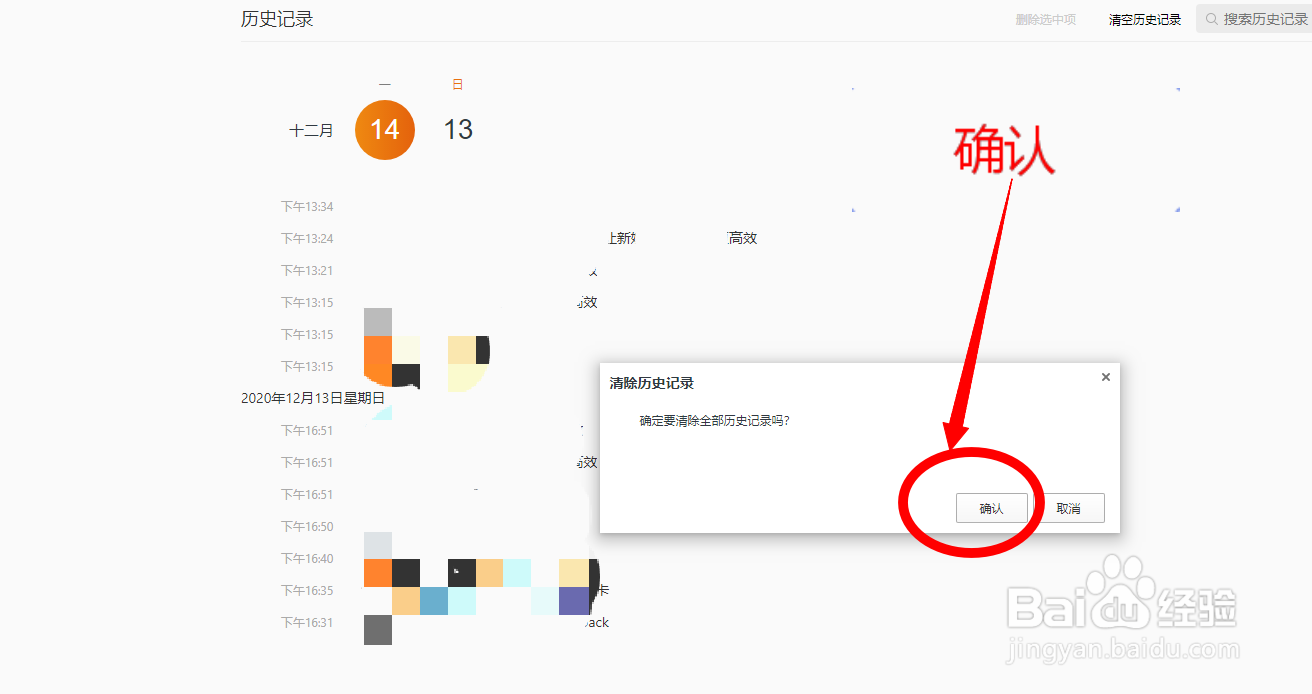Click 2020年12月13日星期日 date heading
Screen dimensions: 1312x694
pyautogui.click(x=313, y=398)
